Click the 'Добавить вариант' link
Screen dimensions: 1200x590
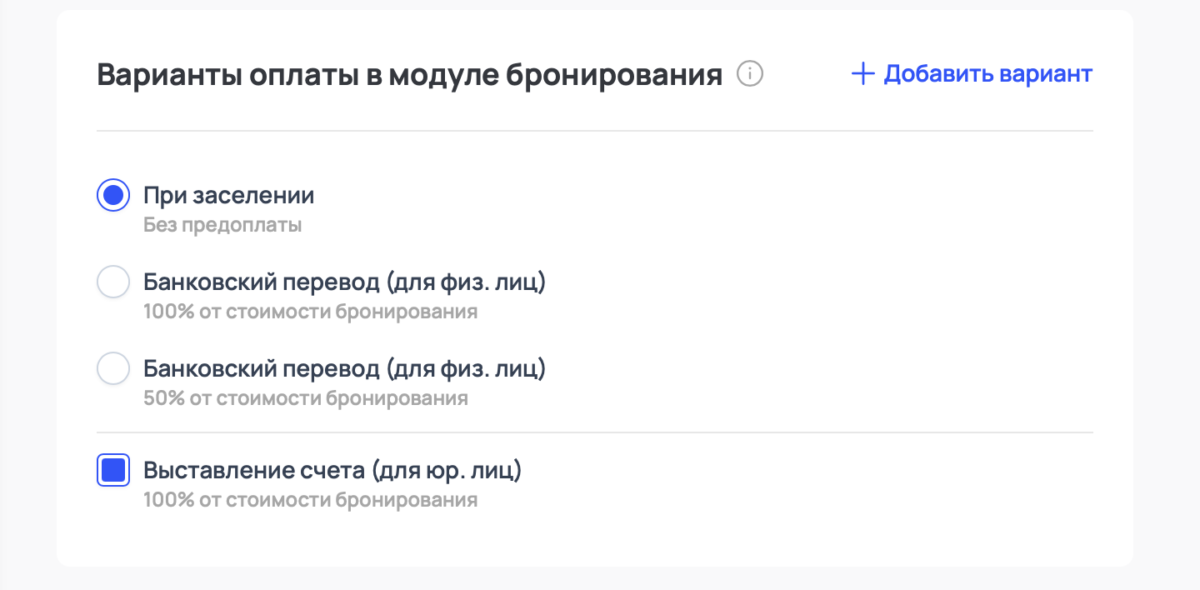tap(988, 73)
